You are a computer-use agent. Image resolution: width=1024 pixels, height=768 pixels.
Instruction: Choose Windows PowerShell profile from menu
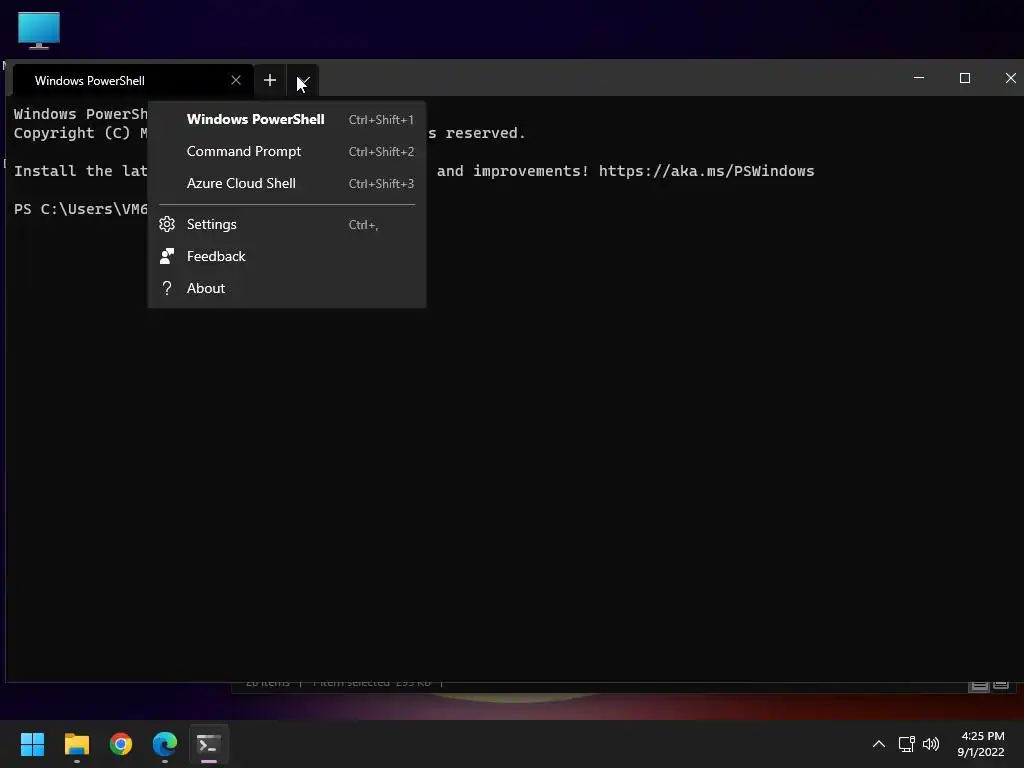[287, 120]
